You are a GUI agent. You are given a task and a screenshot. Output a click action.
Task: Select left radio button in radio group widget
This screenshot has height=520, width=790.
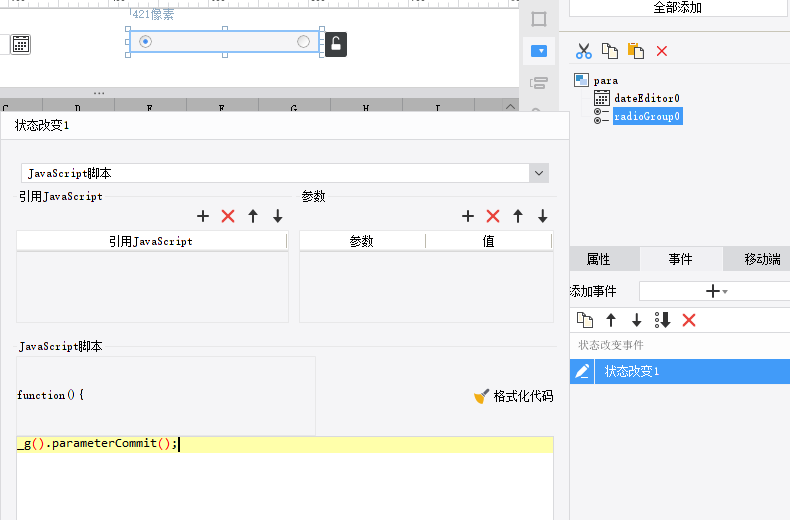click(146, 41)
